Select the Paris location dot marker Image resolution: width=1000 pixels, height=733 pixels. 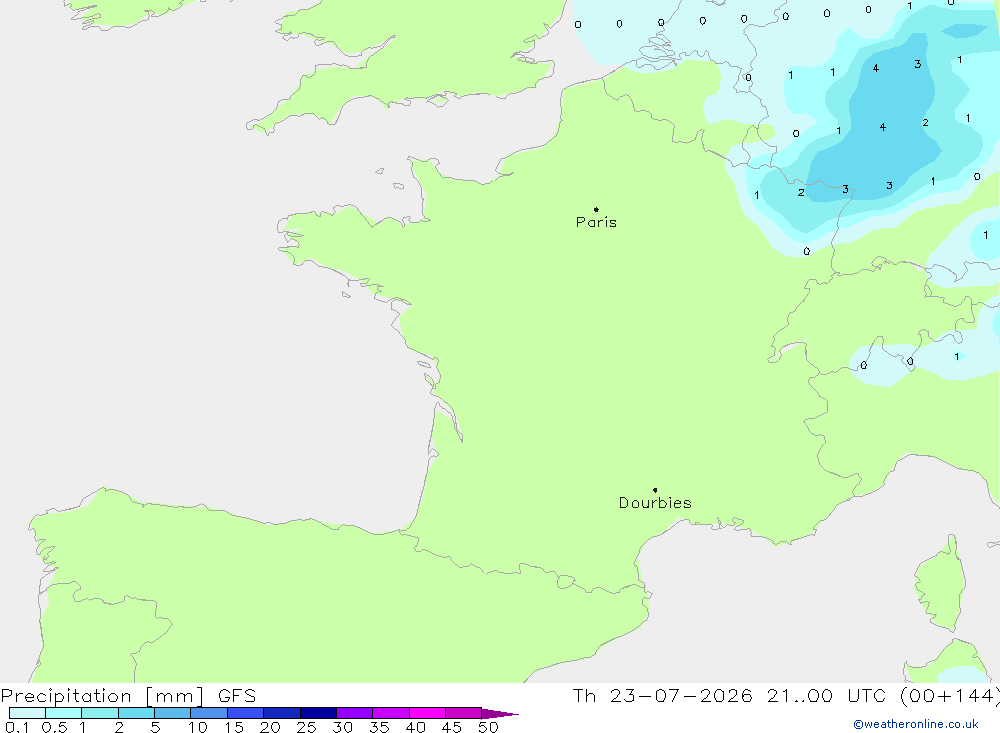click(596, 209)
